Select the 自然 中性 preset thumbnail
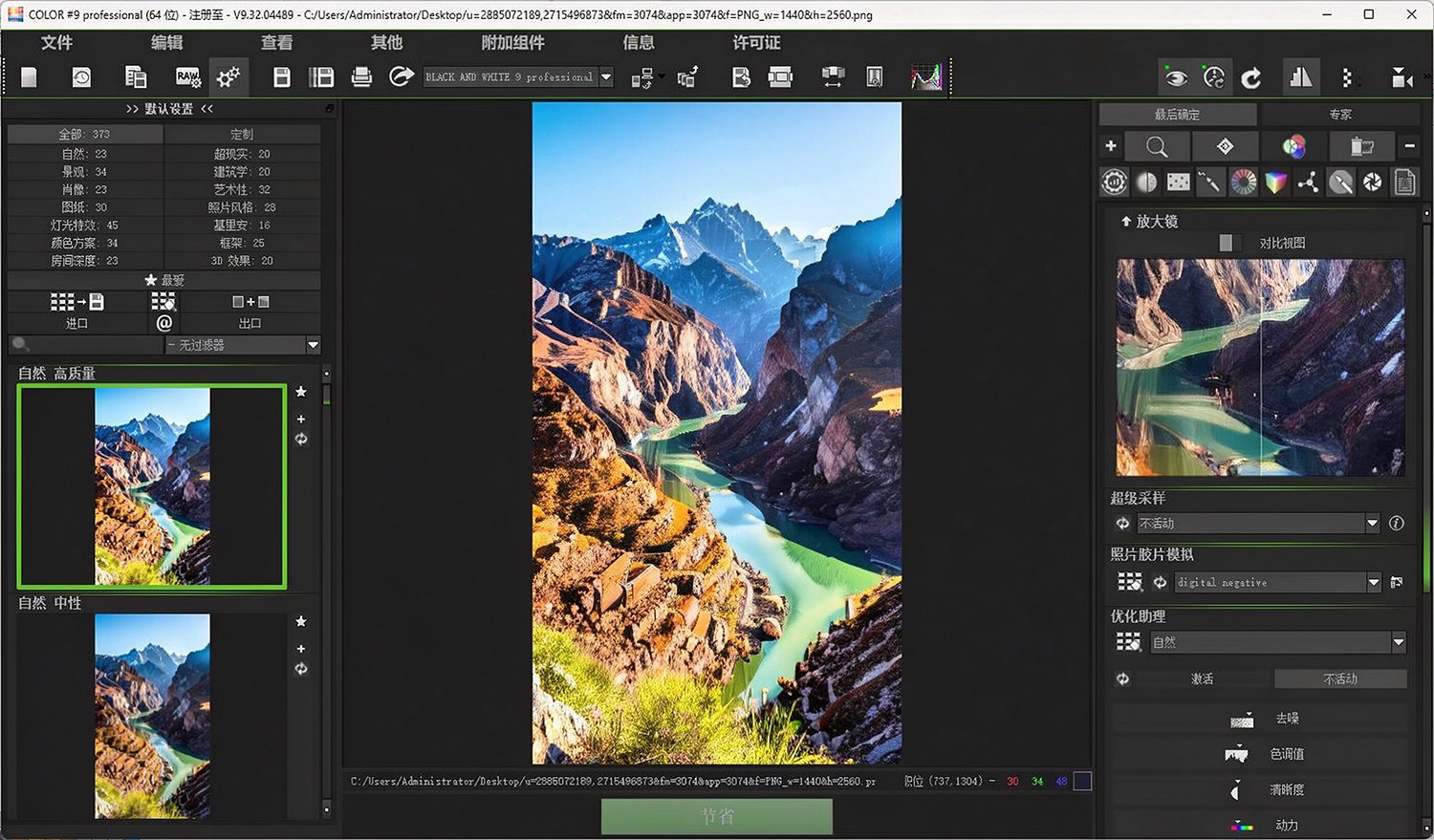 [x=152, y=716]
